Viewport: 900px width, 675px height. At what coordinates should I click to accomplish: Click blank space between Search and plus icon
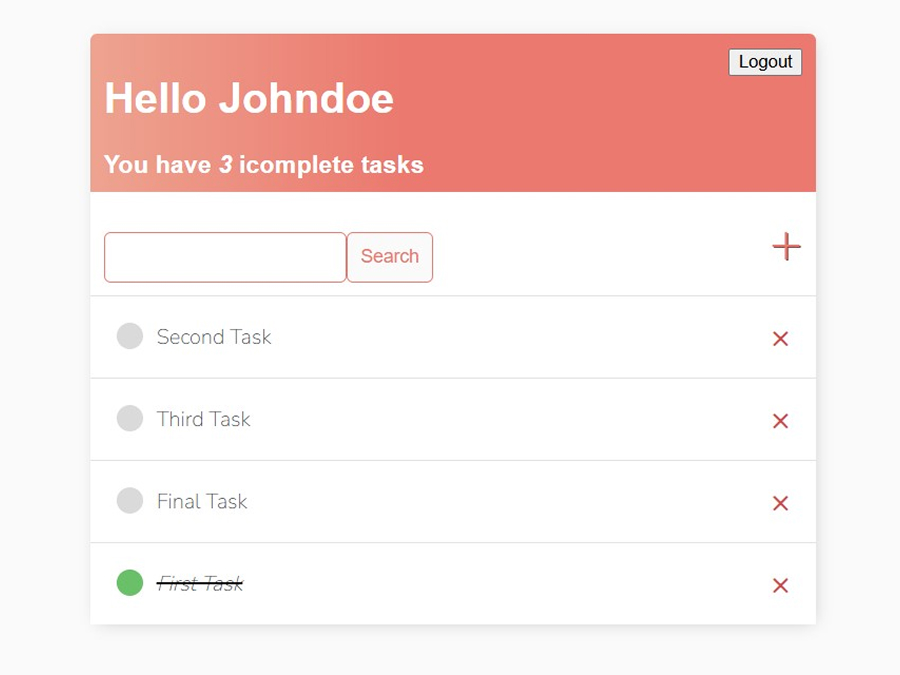tap(603, 257)
